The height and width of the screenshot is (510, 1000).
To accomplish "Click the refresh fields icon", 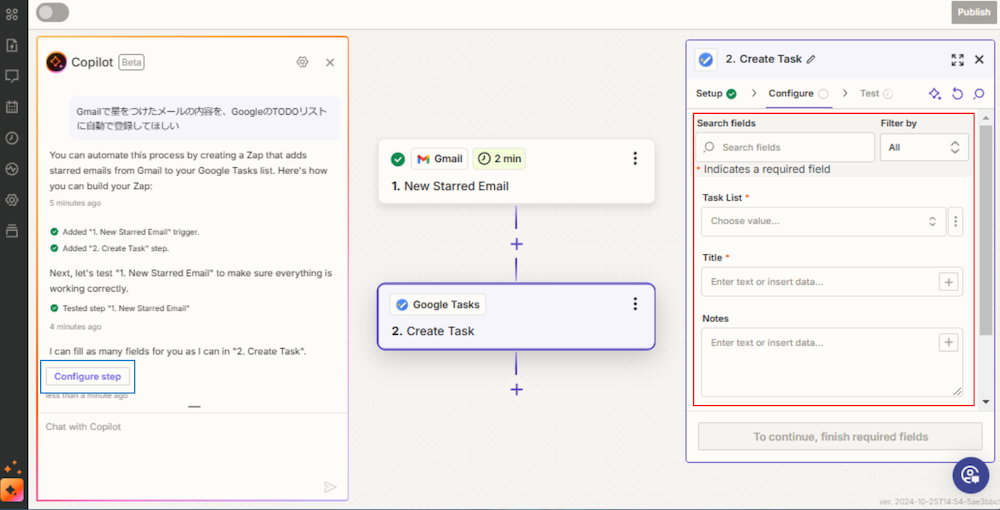I will (957, 94).
